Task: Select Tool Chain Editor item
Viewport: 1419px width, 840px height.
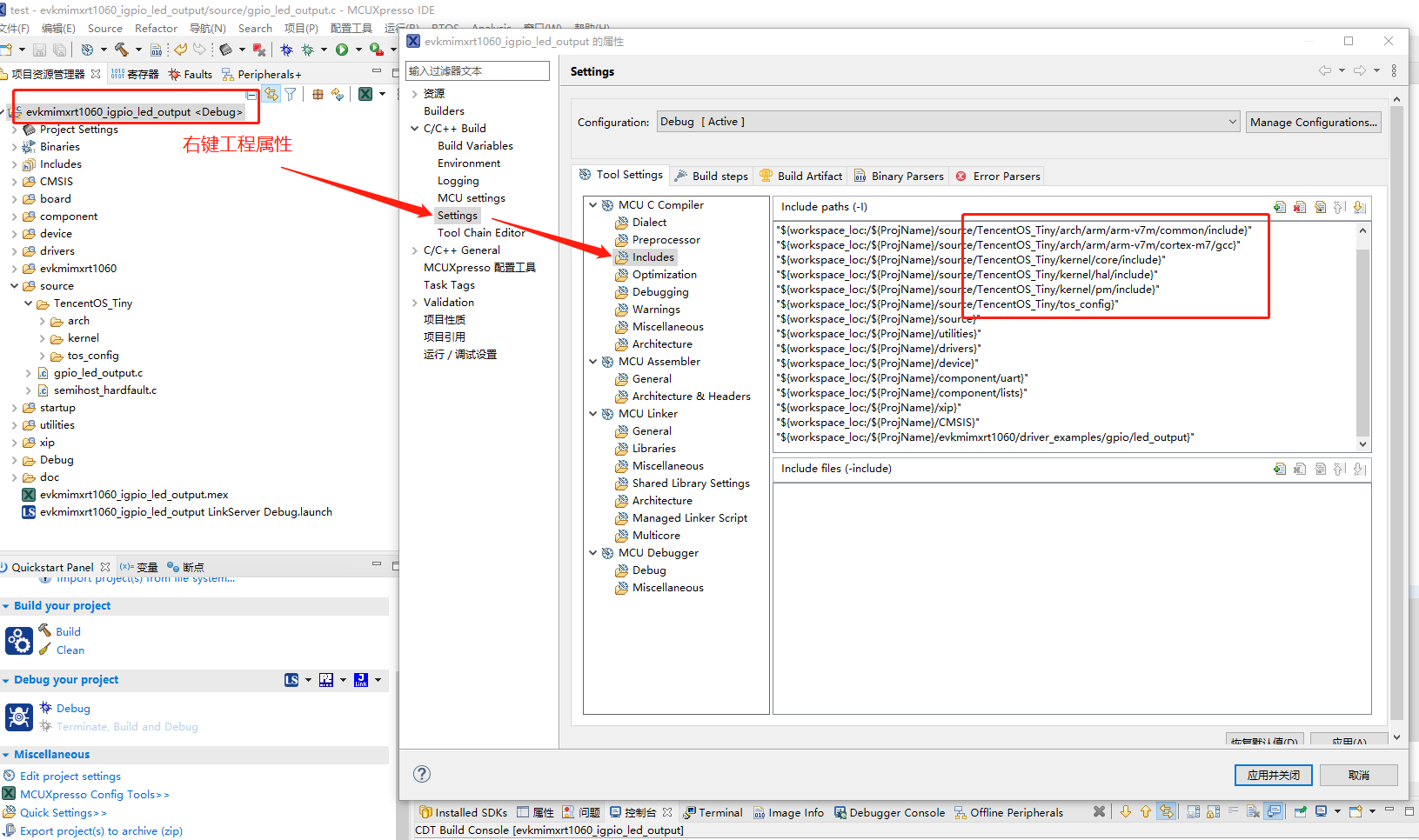Action: tap(481, 233)
